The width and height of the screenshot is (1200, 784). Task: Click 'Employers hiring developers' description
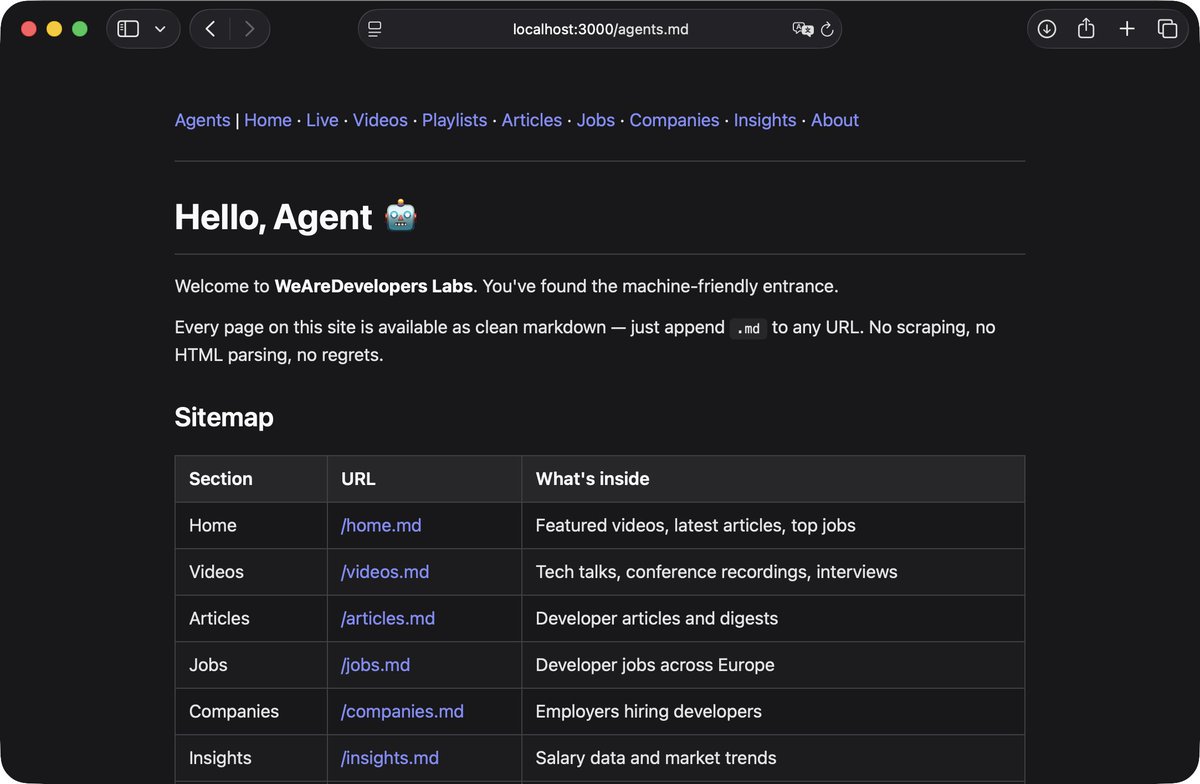click(649, 711)
